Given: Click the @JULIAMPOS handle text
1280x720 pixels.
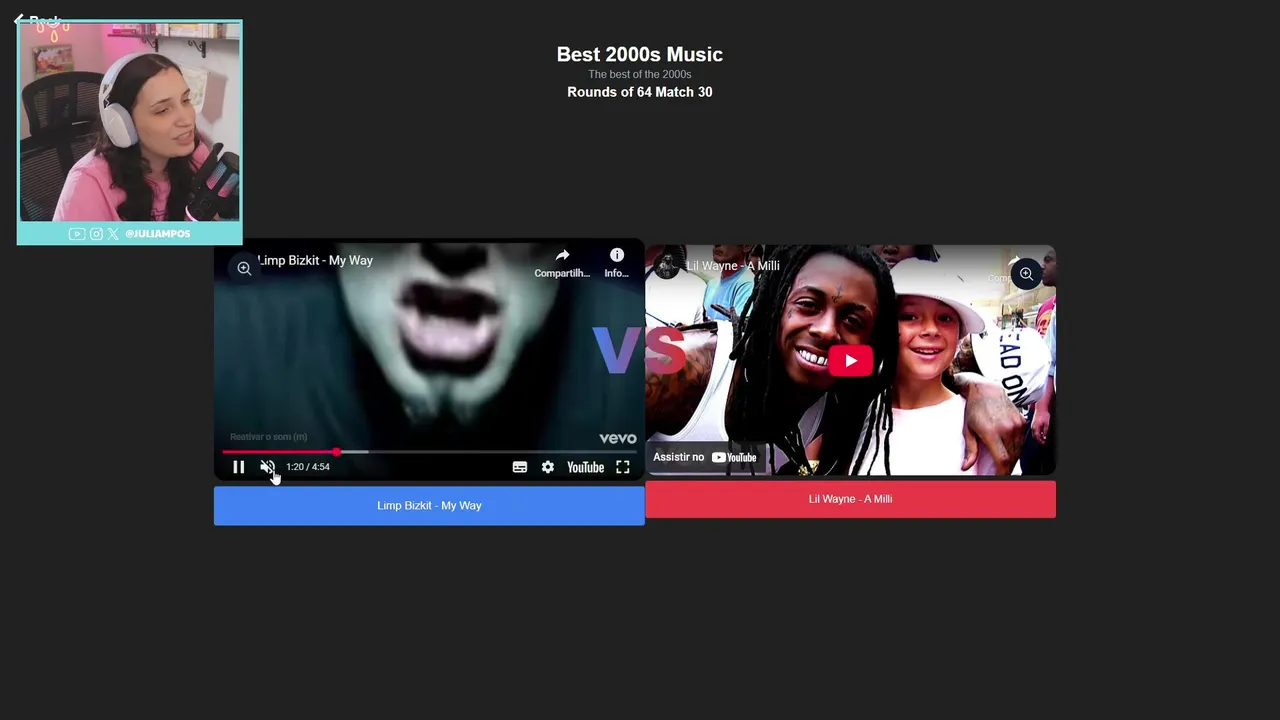Looking at the screenshot, I should [158, 234].
